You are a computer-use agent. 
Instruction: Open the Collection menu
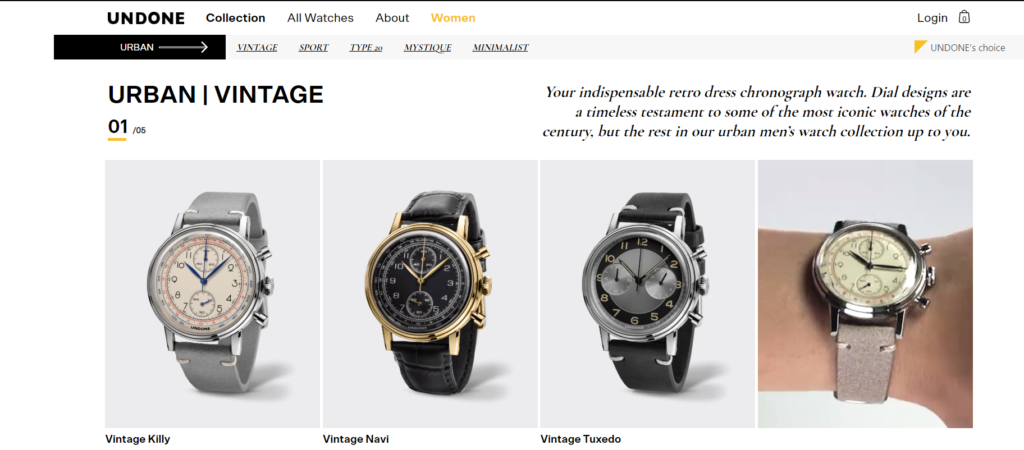pos(236,18)
